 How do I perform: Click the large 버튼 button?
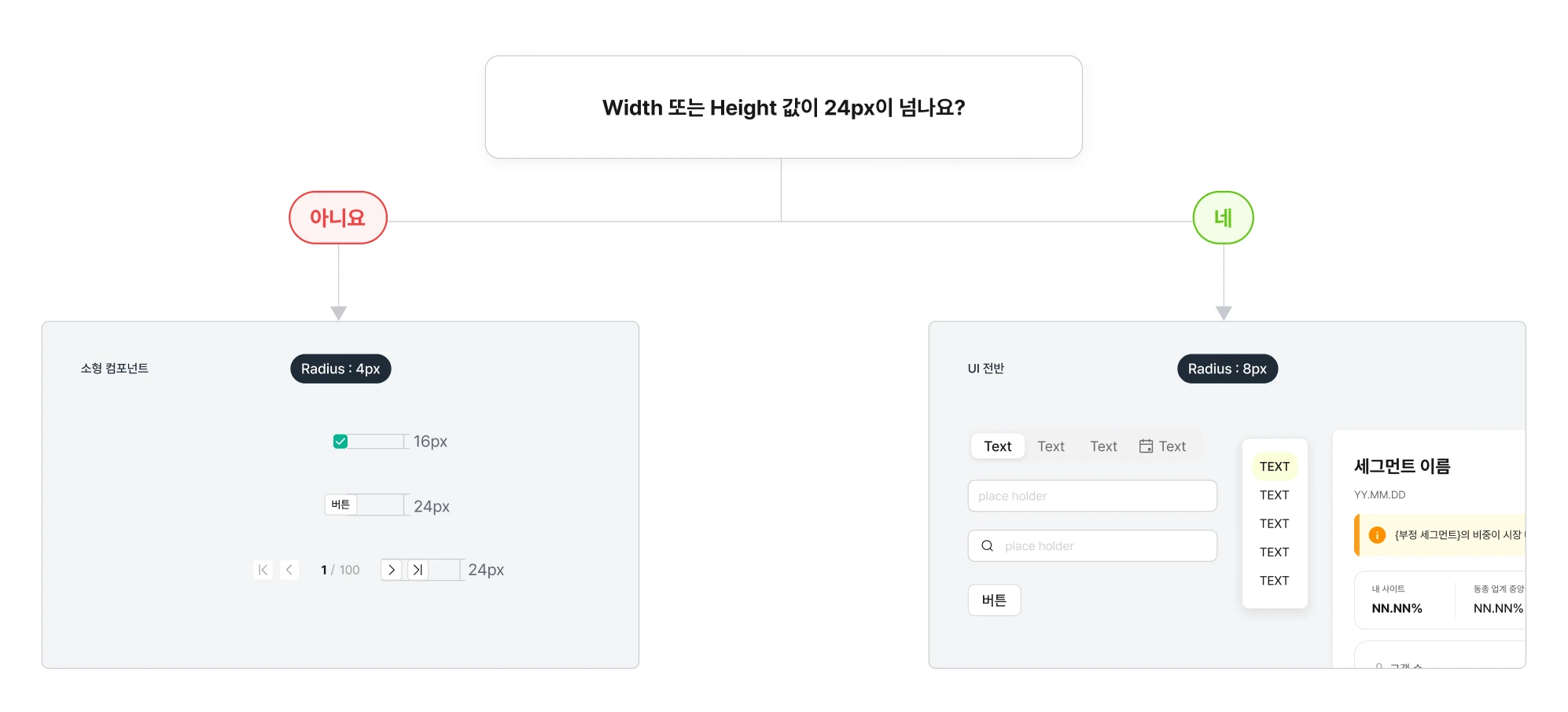994,600
